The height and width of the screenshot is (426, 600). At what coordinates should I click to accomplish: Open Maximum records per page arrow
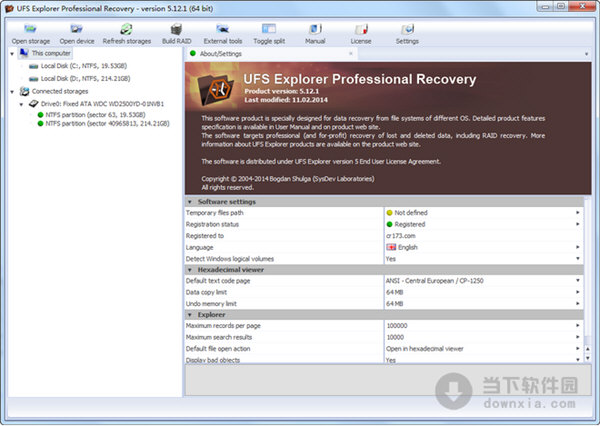point(578,325)
